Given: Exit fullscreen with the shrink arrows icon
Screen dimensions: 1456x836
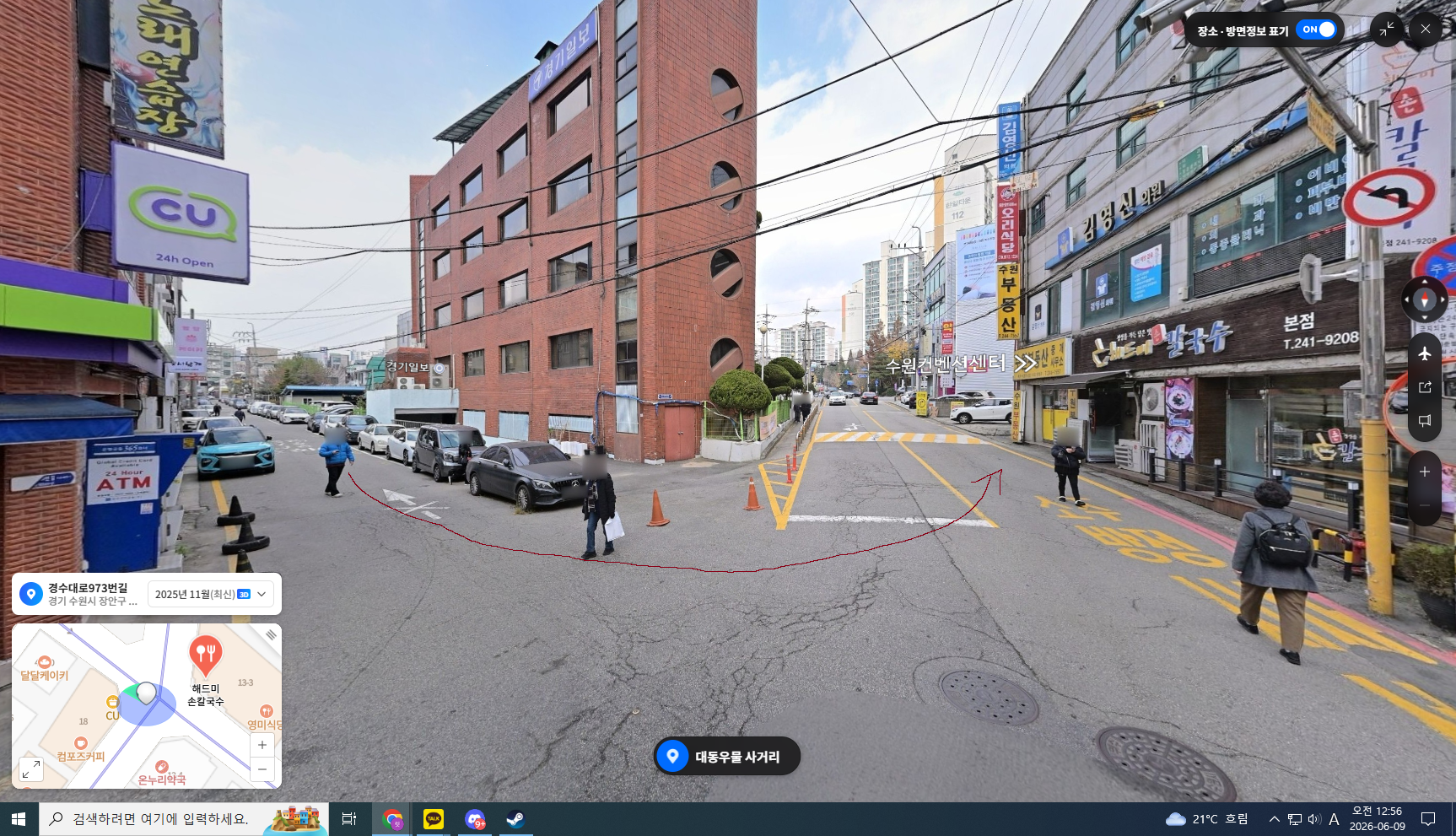Looking at the screenshot, I should pyautogui.click(x=1387, y=30).
